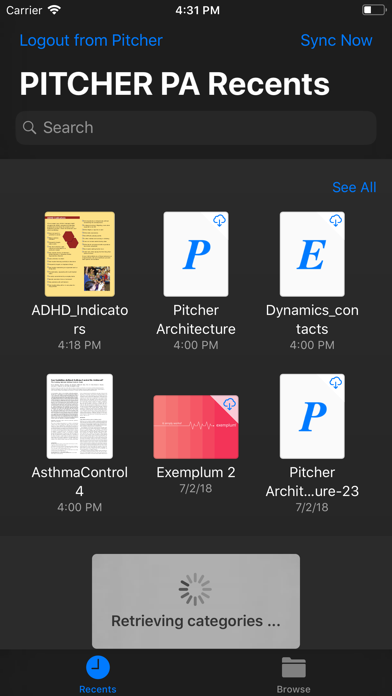Select the Recents tab
392x696 pixels.
tap(98, 675)
